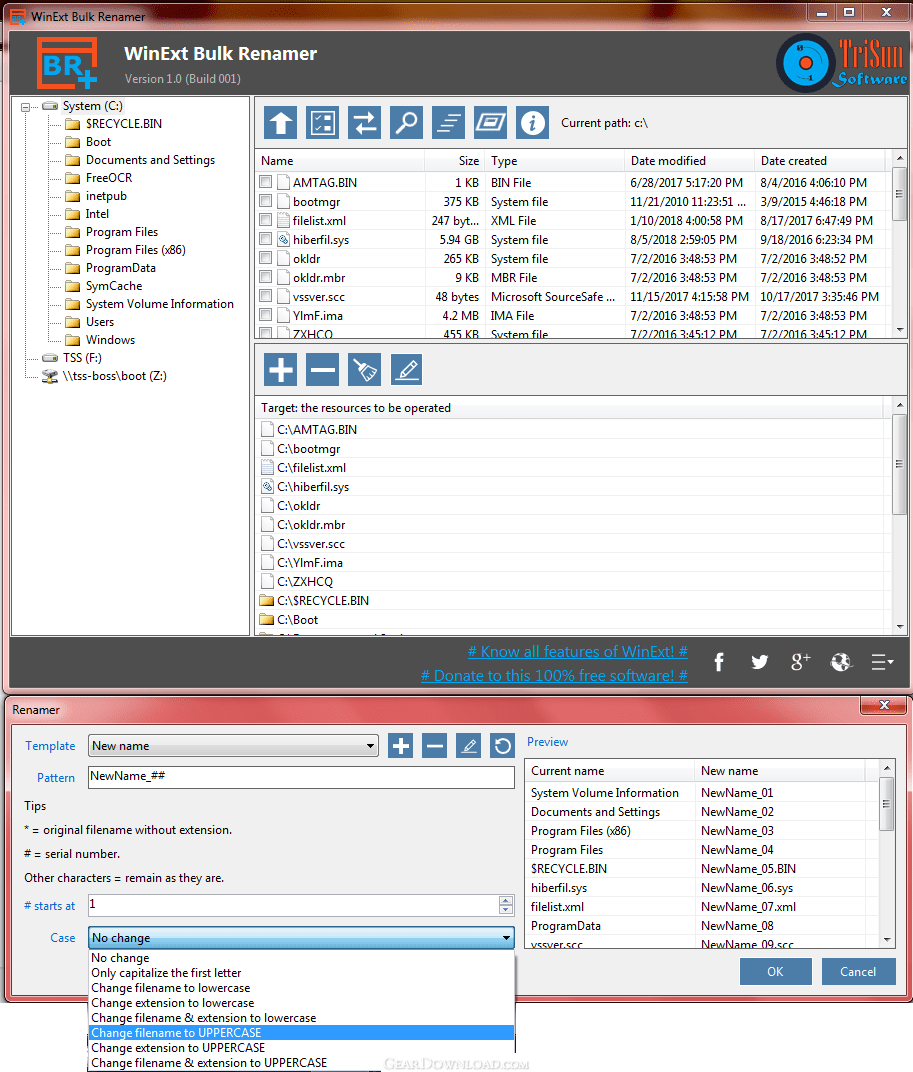Open the website globe icon
The height and width of the screenshot is (1072, 913).
point(841,662)
